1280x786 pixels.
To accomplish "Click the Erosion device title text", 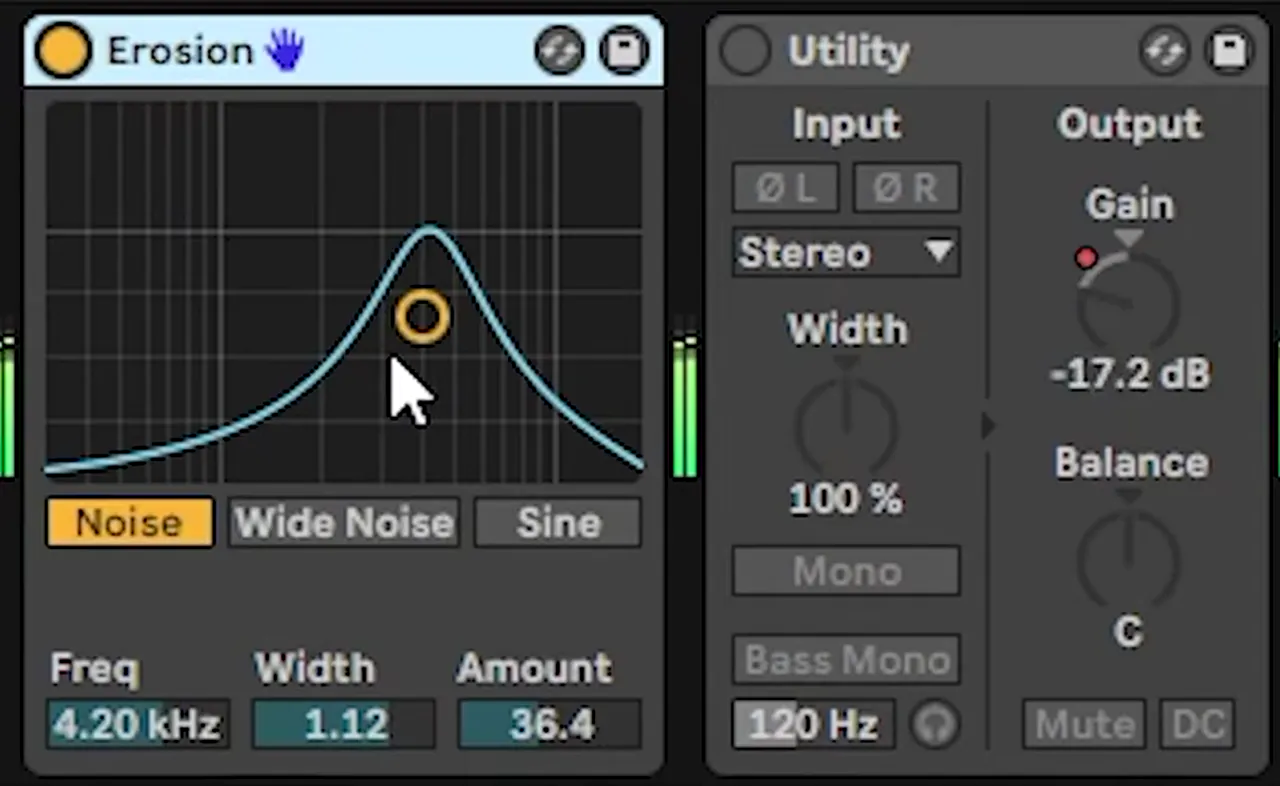I will pos(180,51).
